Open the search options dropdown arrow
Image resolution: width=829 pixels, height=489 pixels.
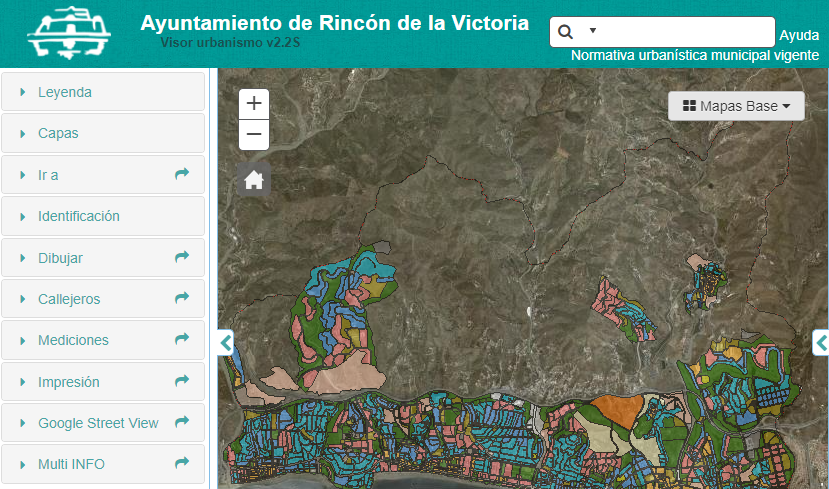click(x=593, y=31)
